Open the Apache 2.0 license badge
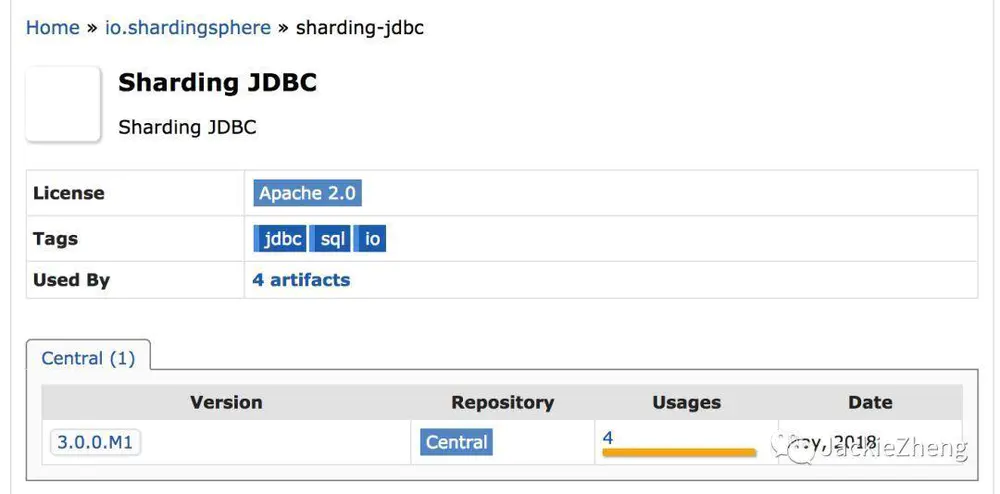Image resolution: width=1000 pixels, height=494 pixels. pyautogui.click(x=307, y=193)
